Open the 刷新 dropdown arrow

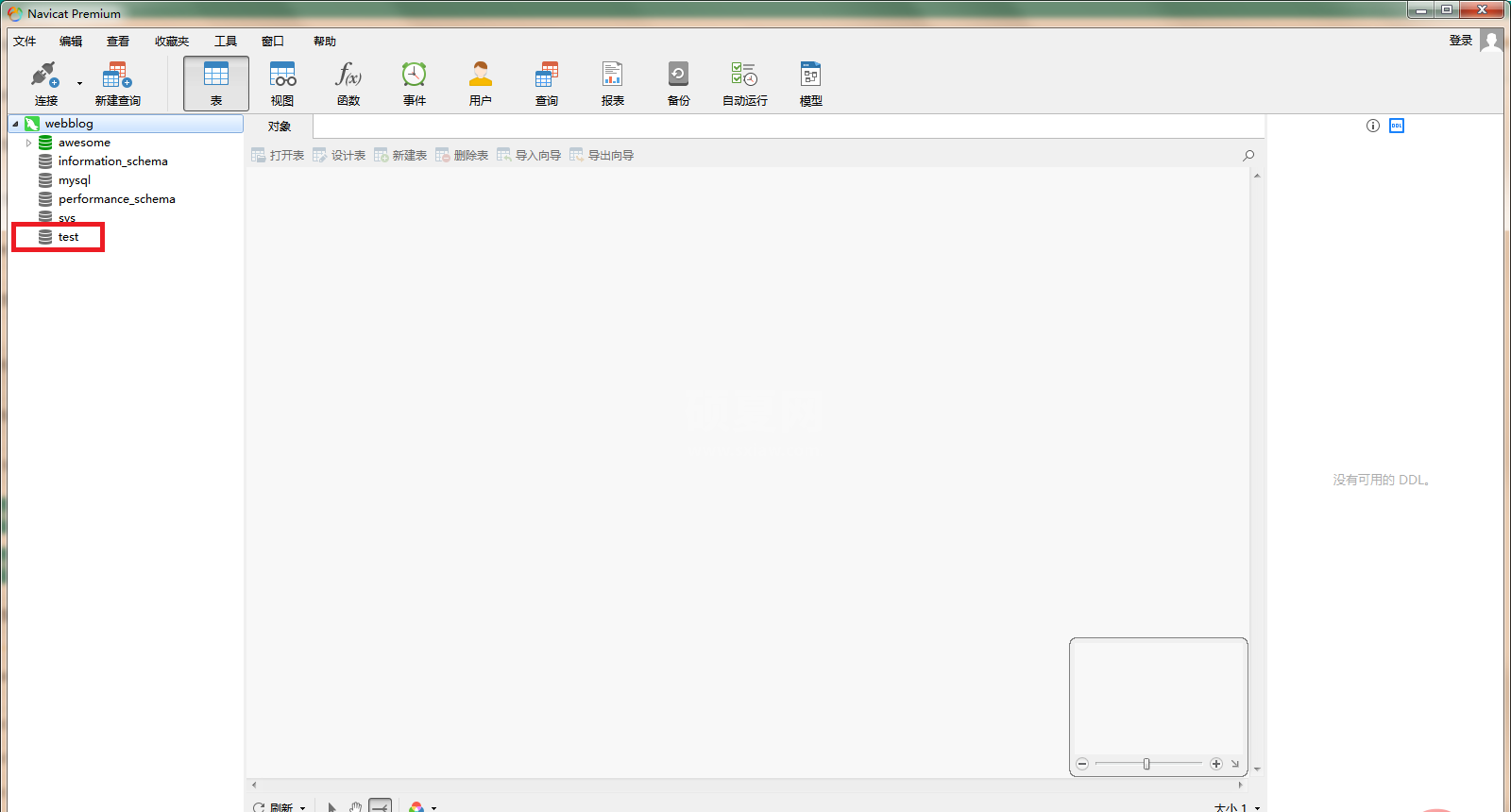[302, 808]
